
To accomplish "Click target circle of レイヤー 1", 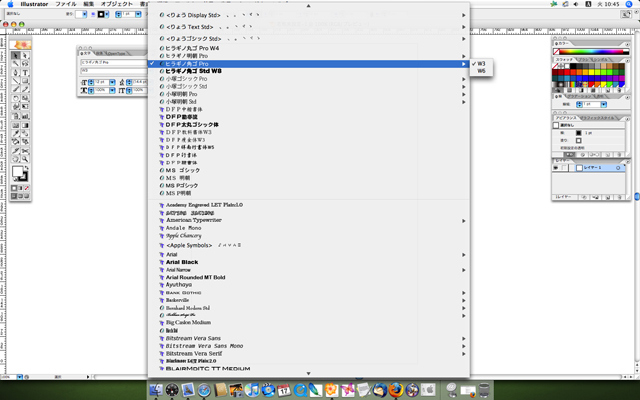I will click(x=618, y=168).
